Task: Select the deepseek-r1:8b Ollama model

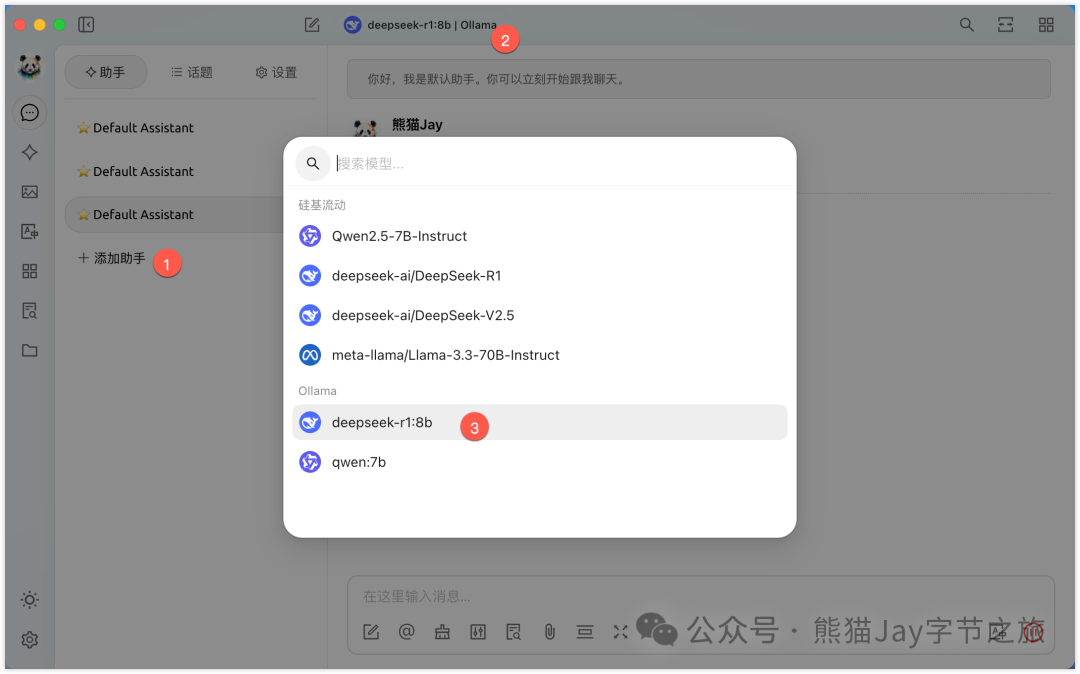Action: 539,422
